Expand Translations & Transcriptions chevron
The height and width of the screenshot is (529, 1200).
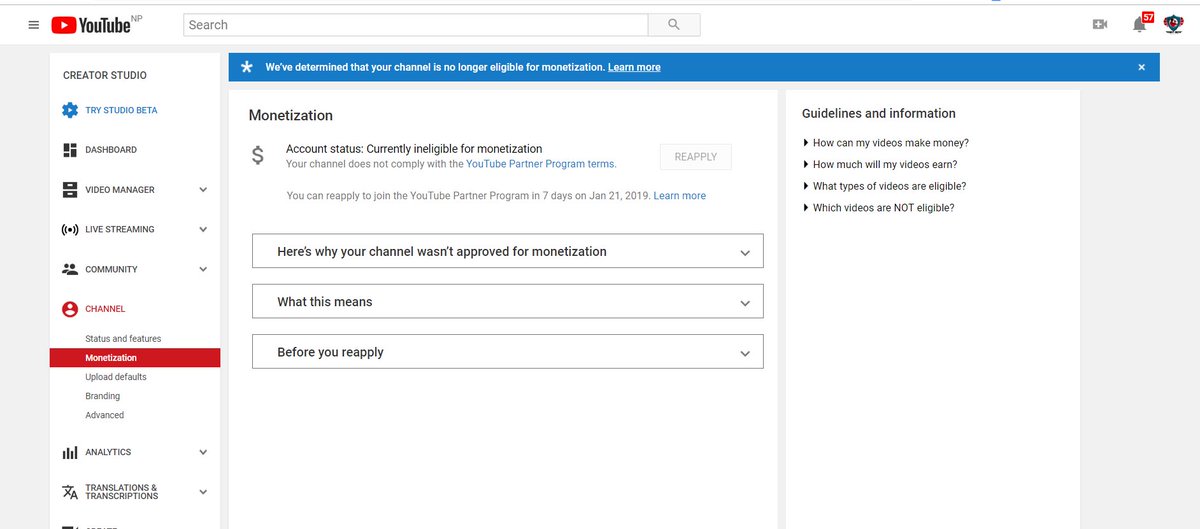coord(203,492)
